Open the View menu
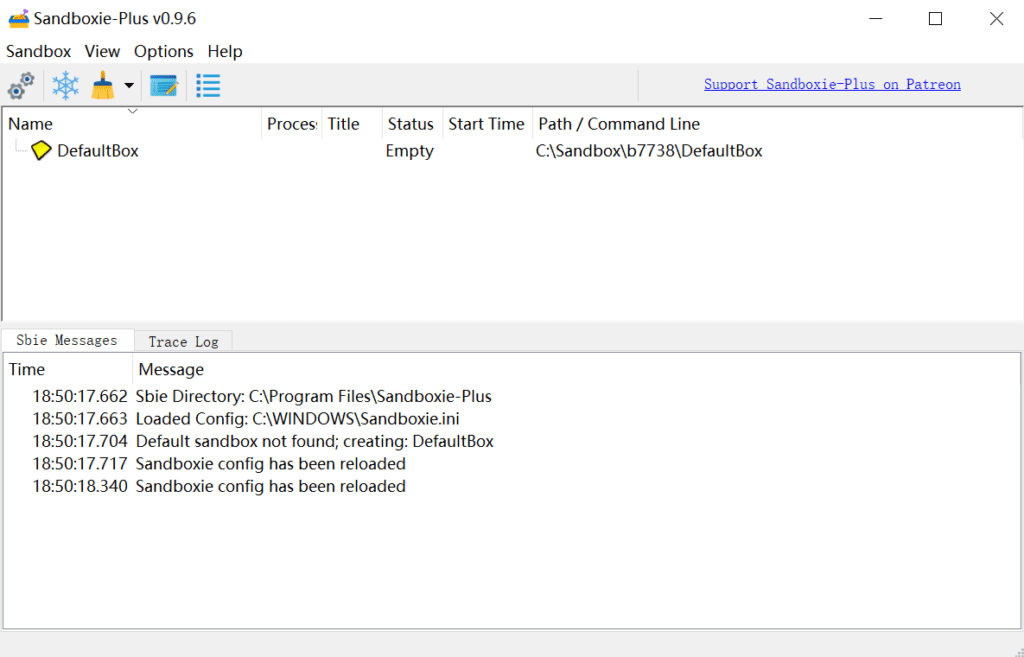Image resolution: width=1024 pixels, height=657 pixels. [x=102, y=51]
